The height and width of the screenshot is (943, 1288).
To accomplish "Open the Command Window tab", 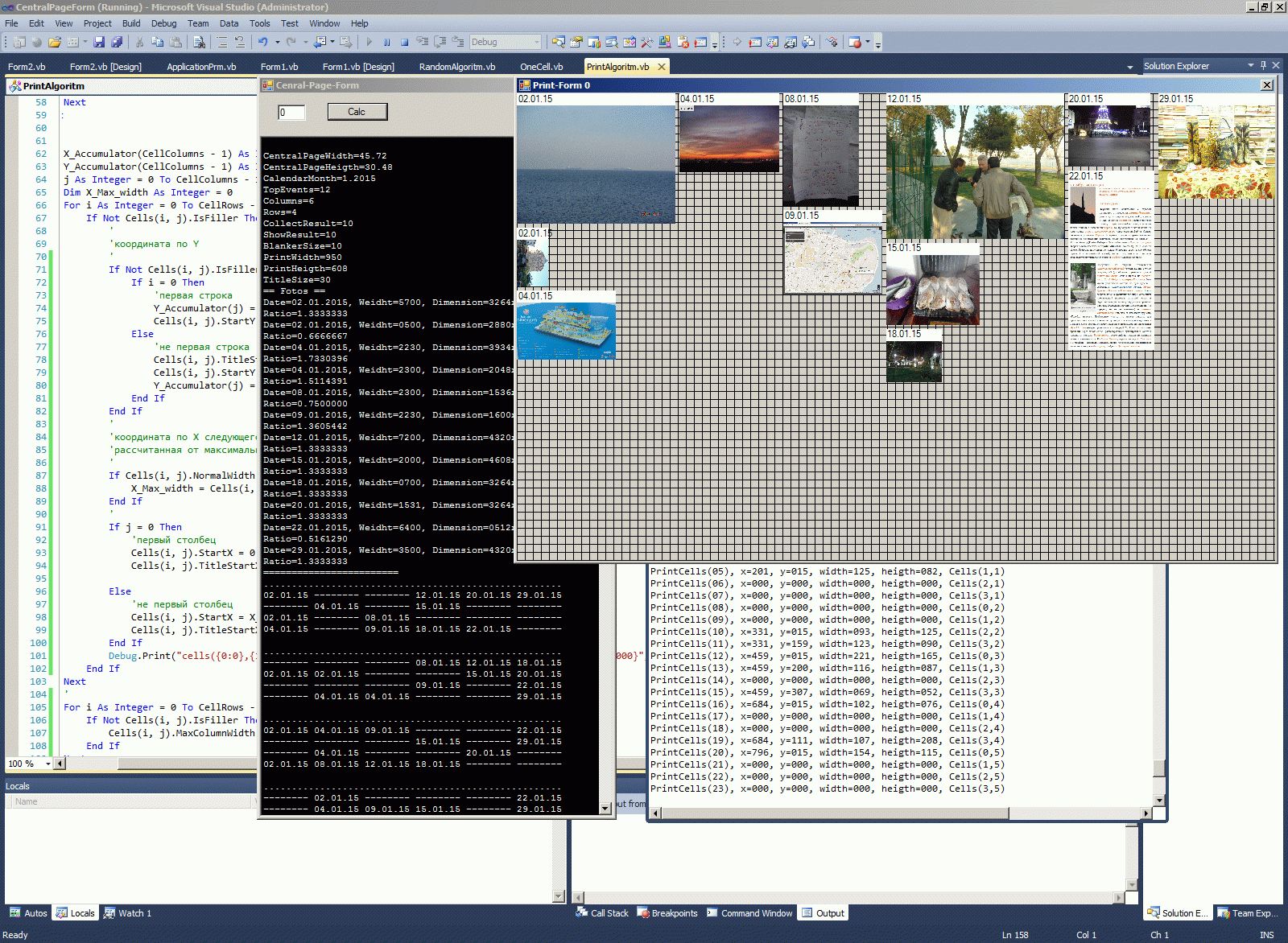I will tap(749, 913).
